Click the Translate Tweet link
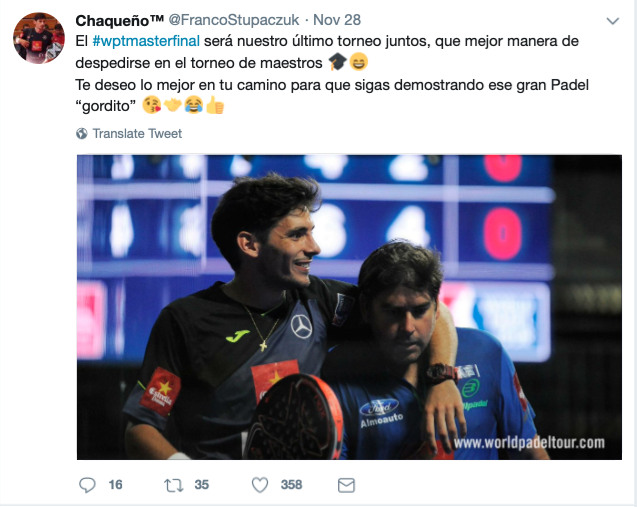 pos(137,133)
